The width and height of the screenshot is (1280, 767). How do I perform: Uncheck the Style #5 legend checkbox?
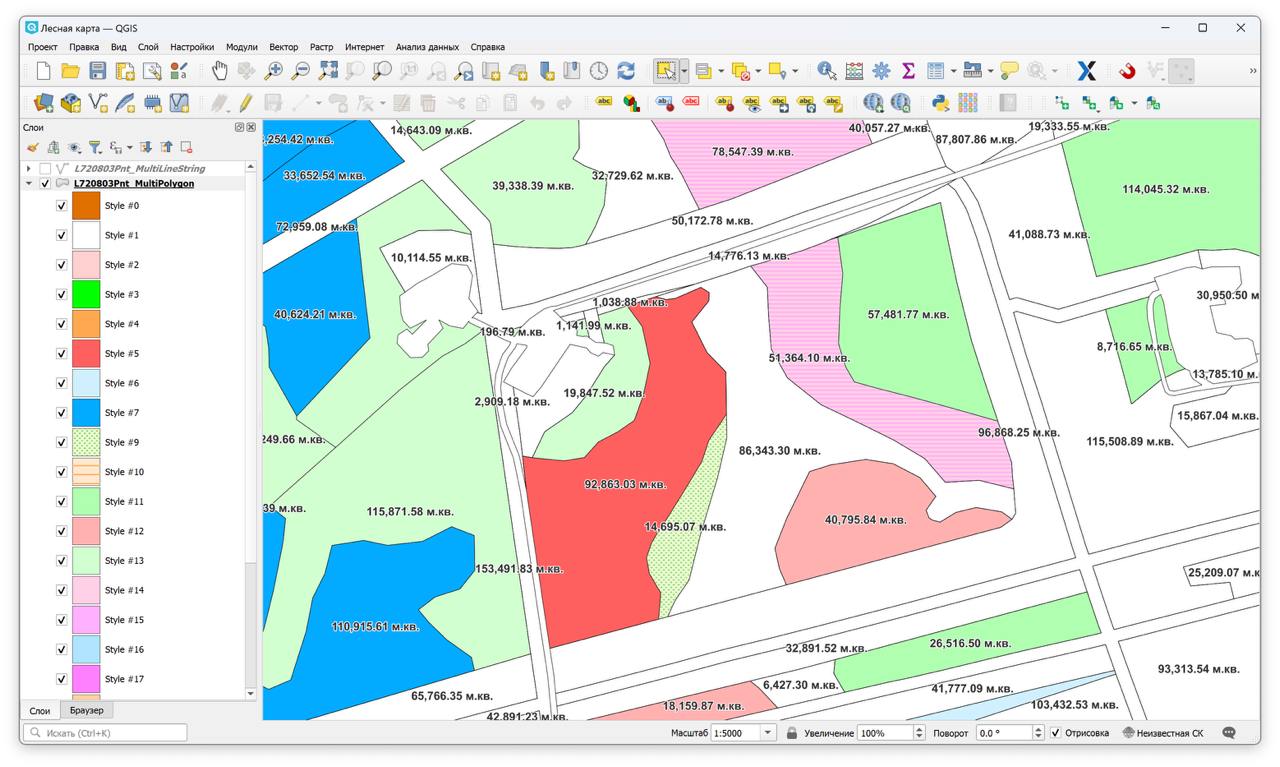61,353
